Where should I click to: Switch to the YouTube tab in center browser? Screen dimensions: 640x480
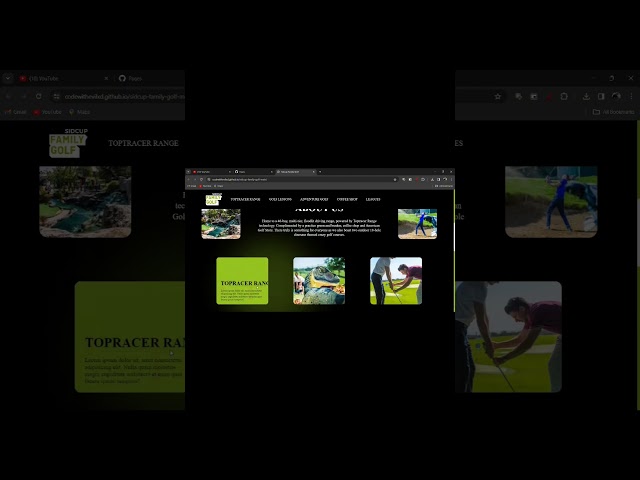(x=210, y=172)
